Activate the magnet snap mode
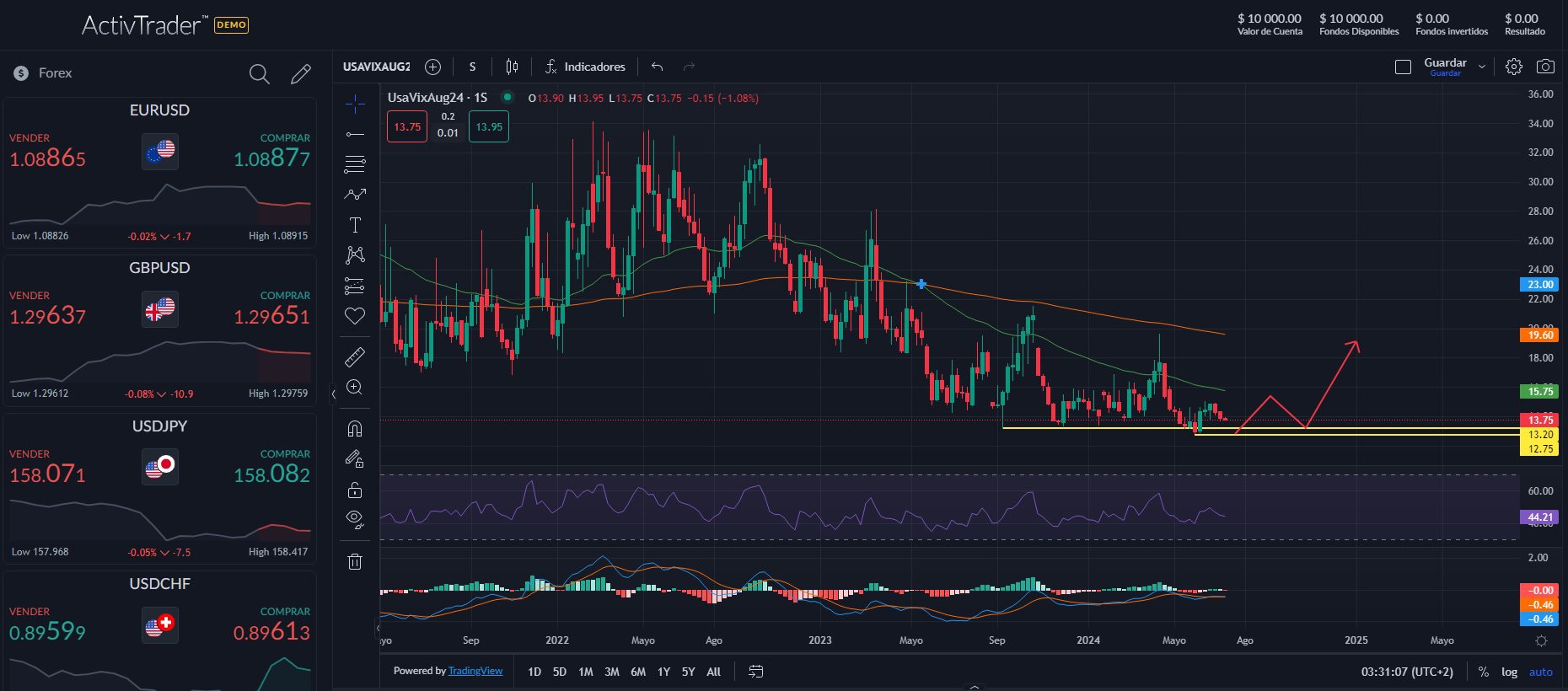This screenshot has height=691, width=1568. [355, 429]
